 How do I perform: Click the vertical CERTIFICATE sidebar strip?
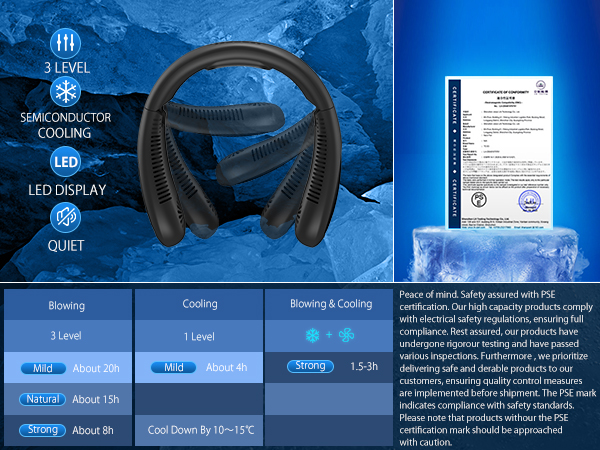(x=455, y=153)
